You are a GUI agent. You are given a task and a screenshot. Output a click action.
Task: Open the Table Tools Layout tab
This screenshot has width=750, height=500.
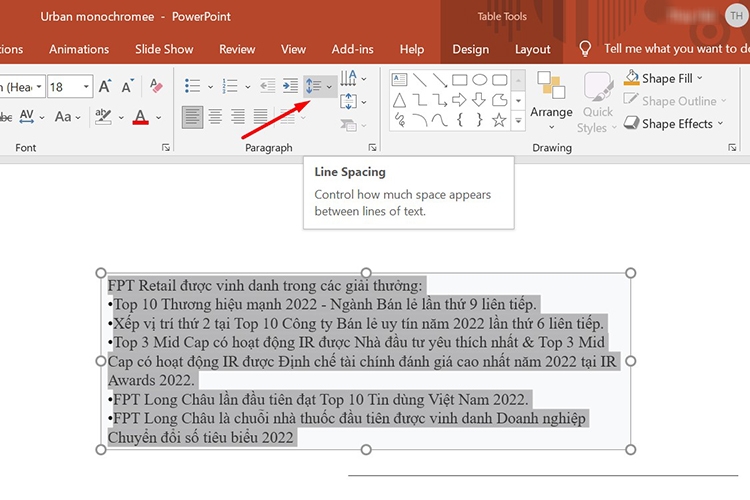[x=532, y=49]
